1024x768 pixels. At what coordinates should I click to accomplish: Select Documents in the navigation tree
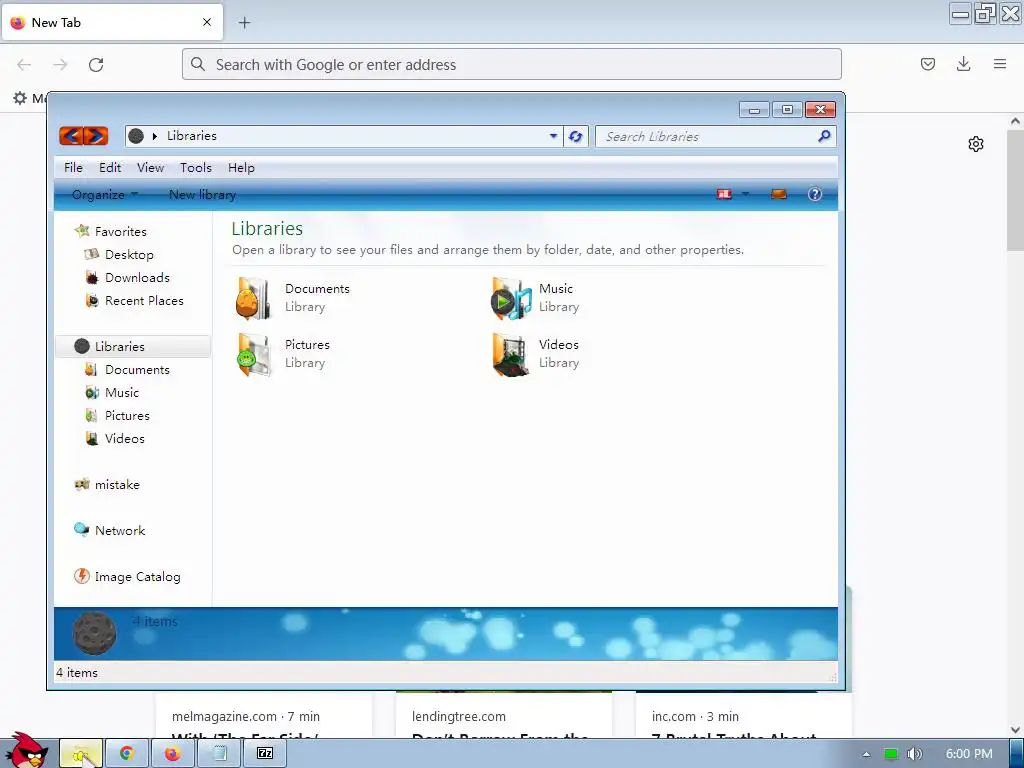click(x=137, y=370)
